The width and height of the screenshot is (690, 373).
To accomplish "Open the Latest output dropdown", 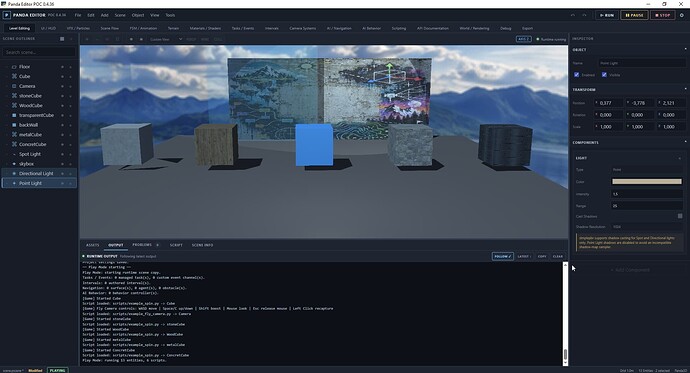I will pyautogui.click(x=524, y=256).
